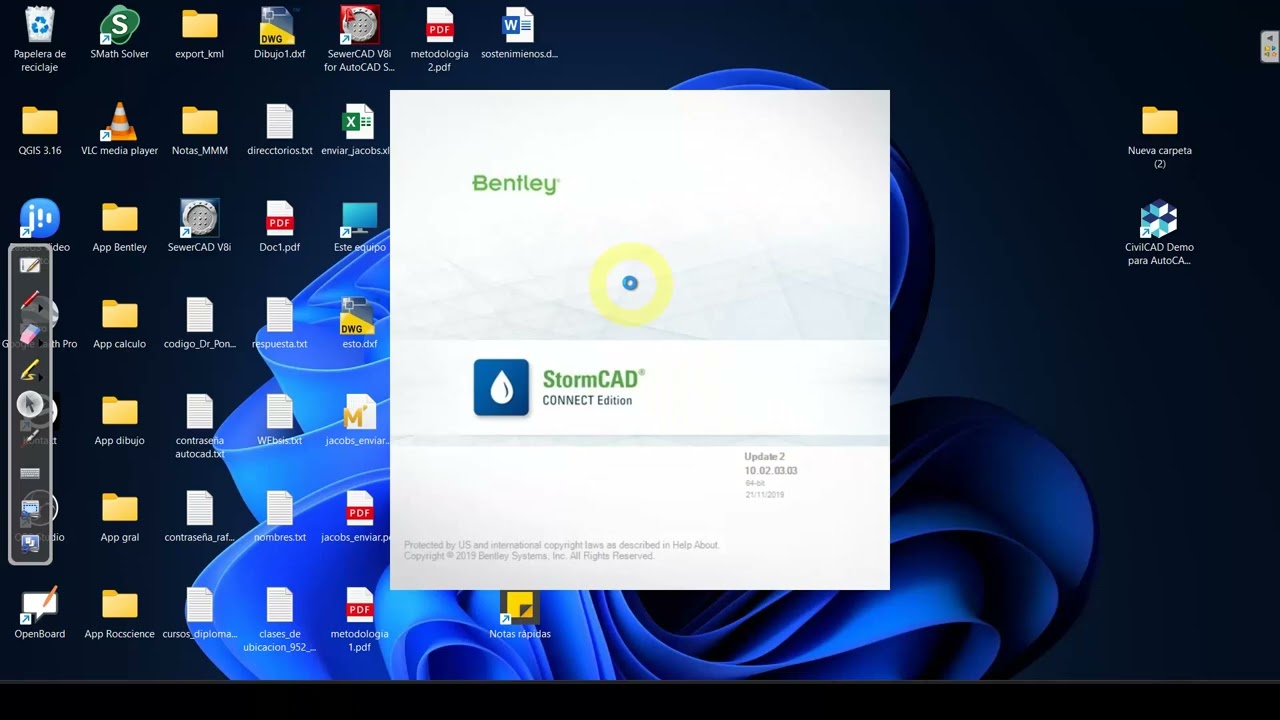Select the App gral folder
The image size is (1280, 720).
[x=120, y=518]
